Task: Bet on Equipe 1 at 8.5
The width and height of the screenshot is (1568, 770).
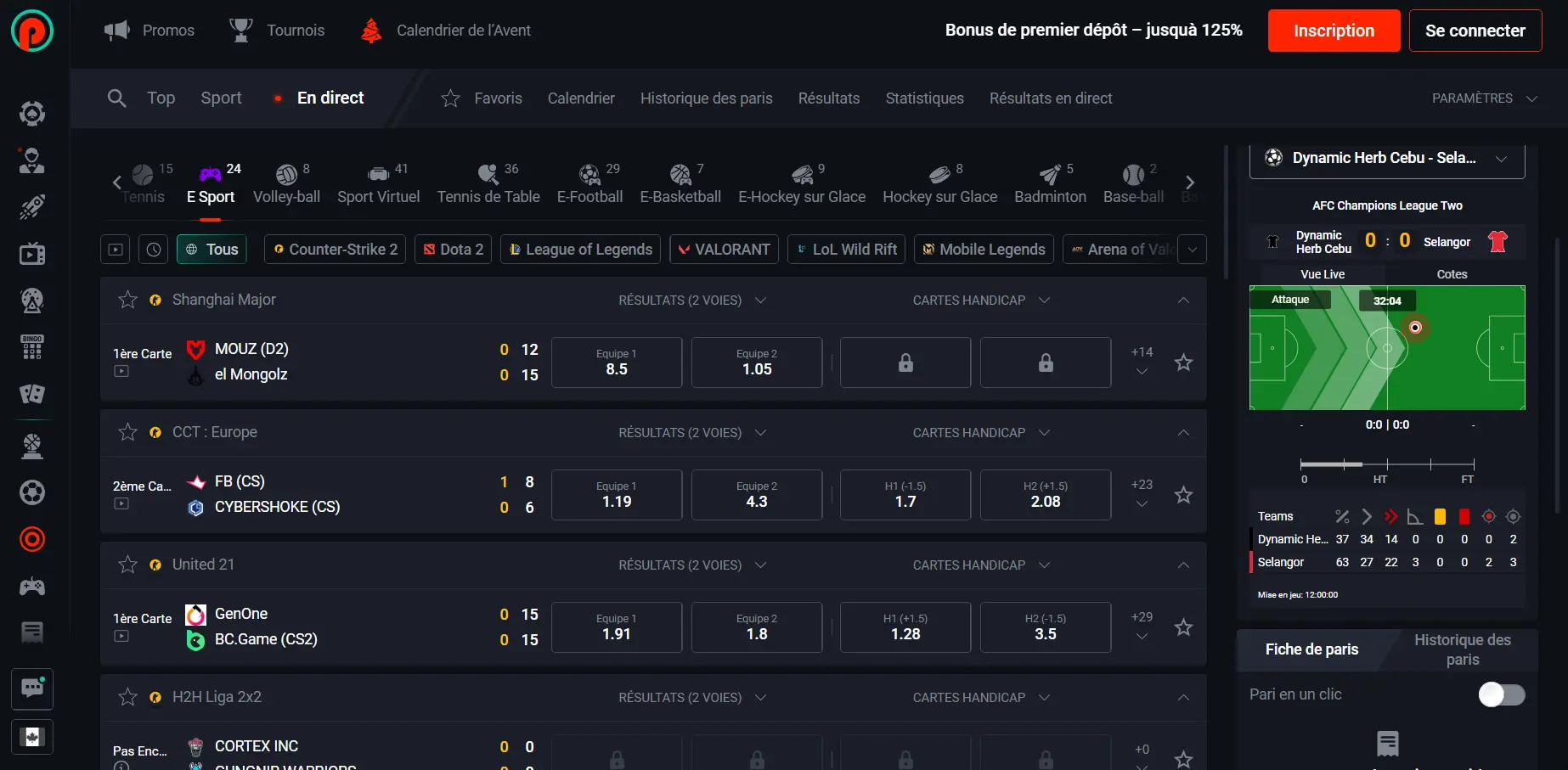Action: click(x=617, y=363)
